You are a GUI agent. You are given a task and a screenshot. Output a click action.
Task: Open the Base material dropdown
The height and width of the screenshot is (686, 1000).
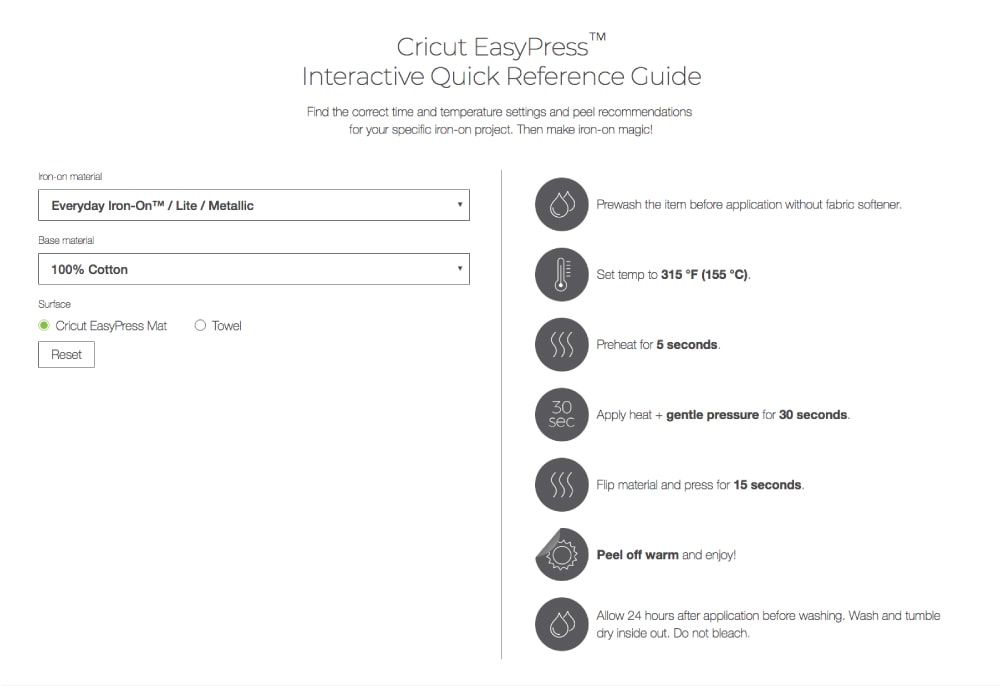(x=253, y=269)
